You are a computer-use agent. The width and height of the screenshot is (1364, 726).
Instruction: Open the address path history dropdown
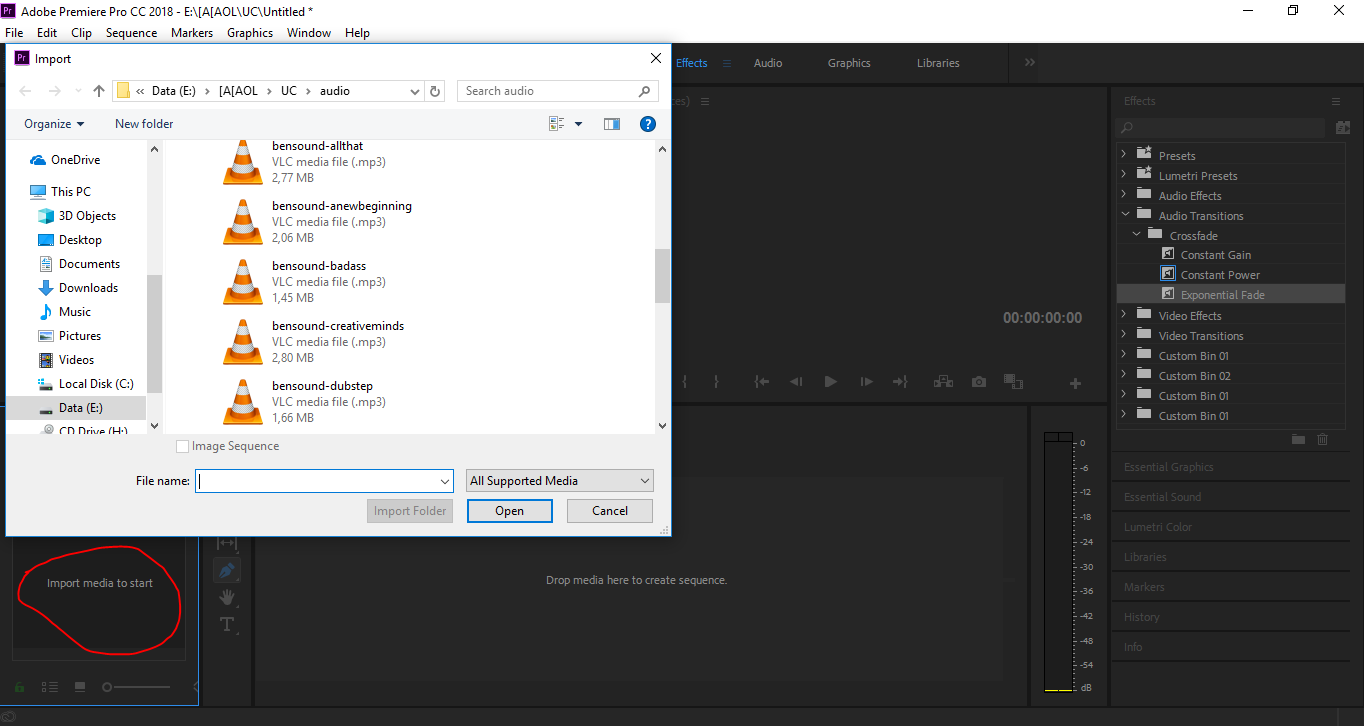415,91
